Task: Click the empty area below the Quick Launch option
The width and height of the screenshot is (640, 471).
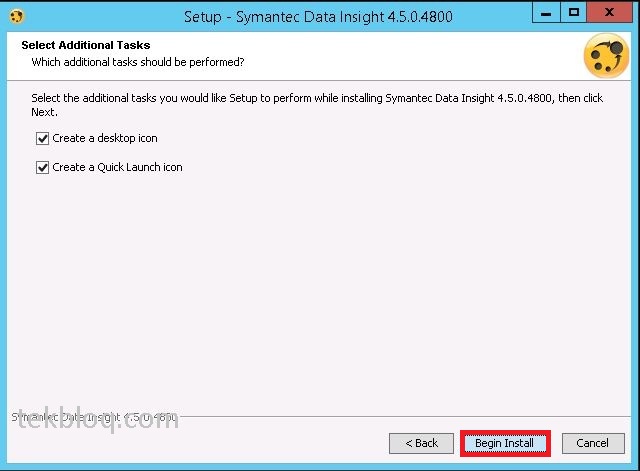Action: click(x=318, y=286)
